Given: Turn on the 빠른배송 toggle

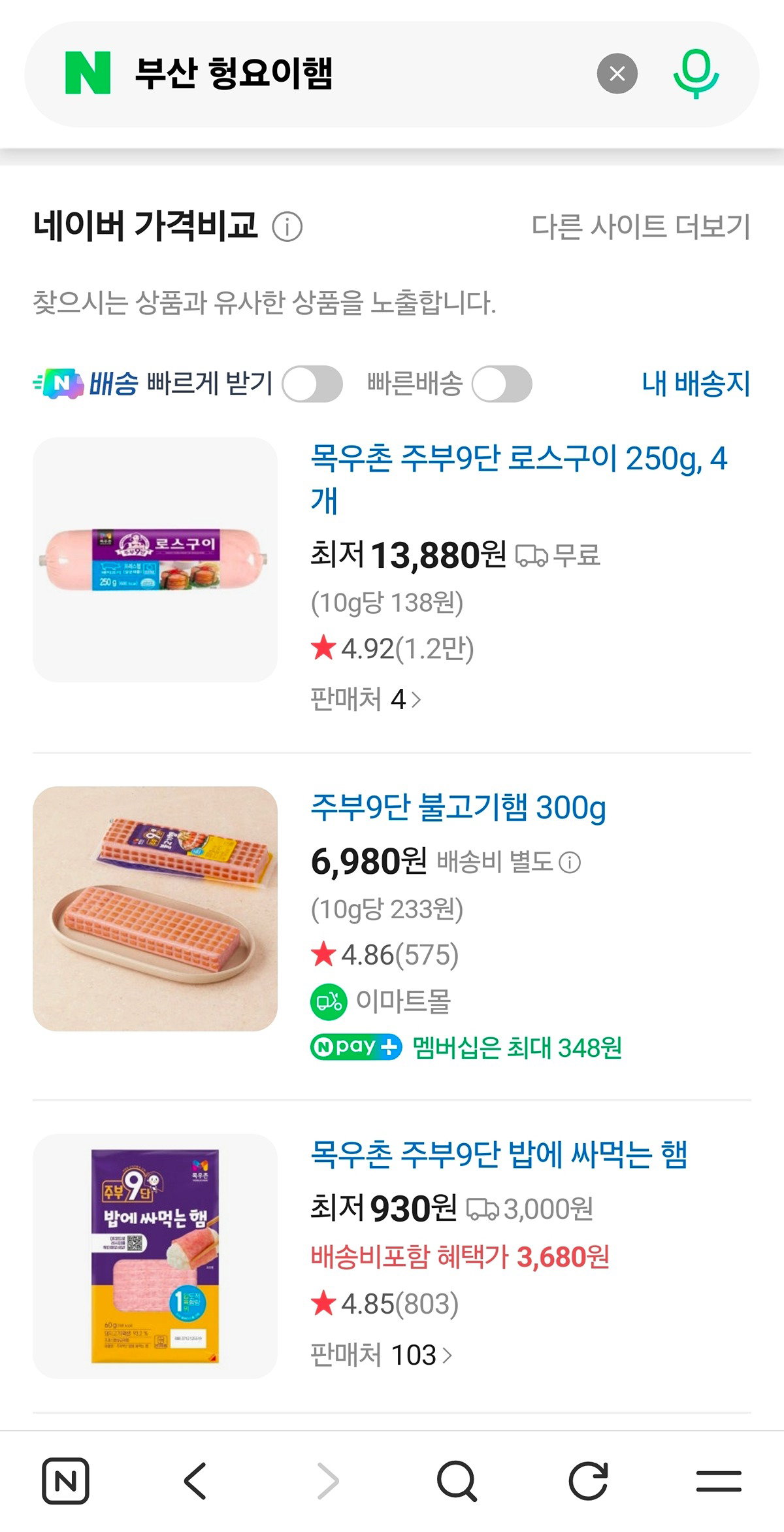Looking at the screenshot, I should (502, 384).
